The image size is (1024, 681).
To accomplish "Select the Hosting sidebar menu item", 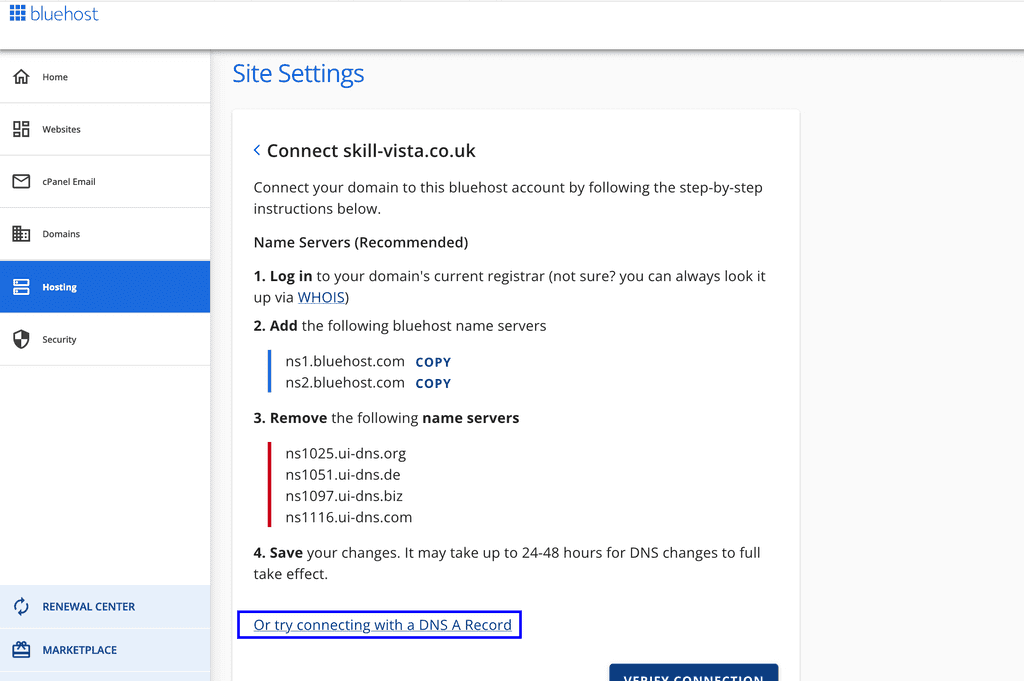I will click(x=105, y=287).
